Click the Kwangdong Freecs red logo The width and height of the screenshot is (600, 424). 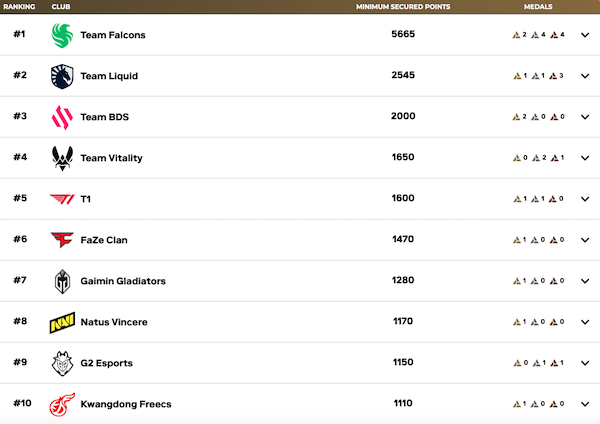click(62, 404)
